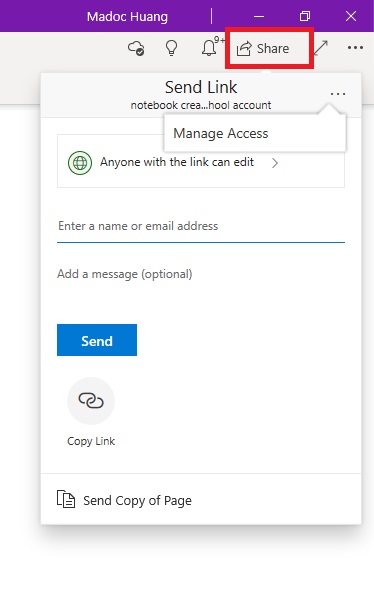The height and width of the screenshot is (596, 374).
Task: Open the notifications bell icon
Action: pos(209,48)
